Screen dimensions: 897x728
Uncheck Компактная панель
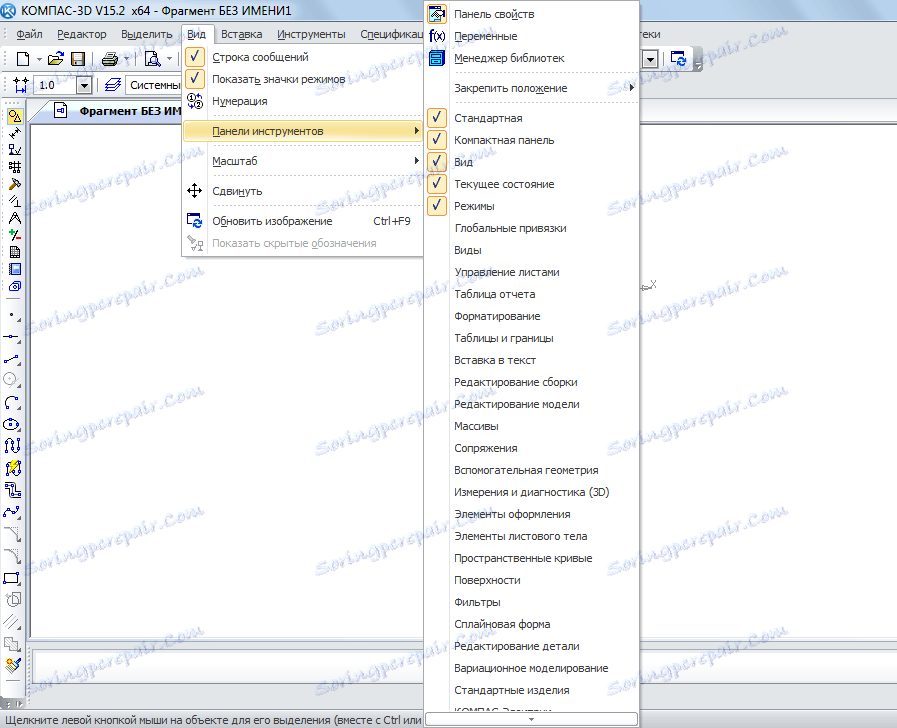[531, 140]
